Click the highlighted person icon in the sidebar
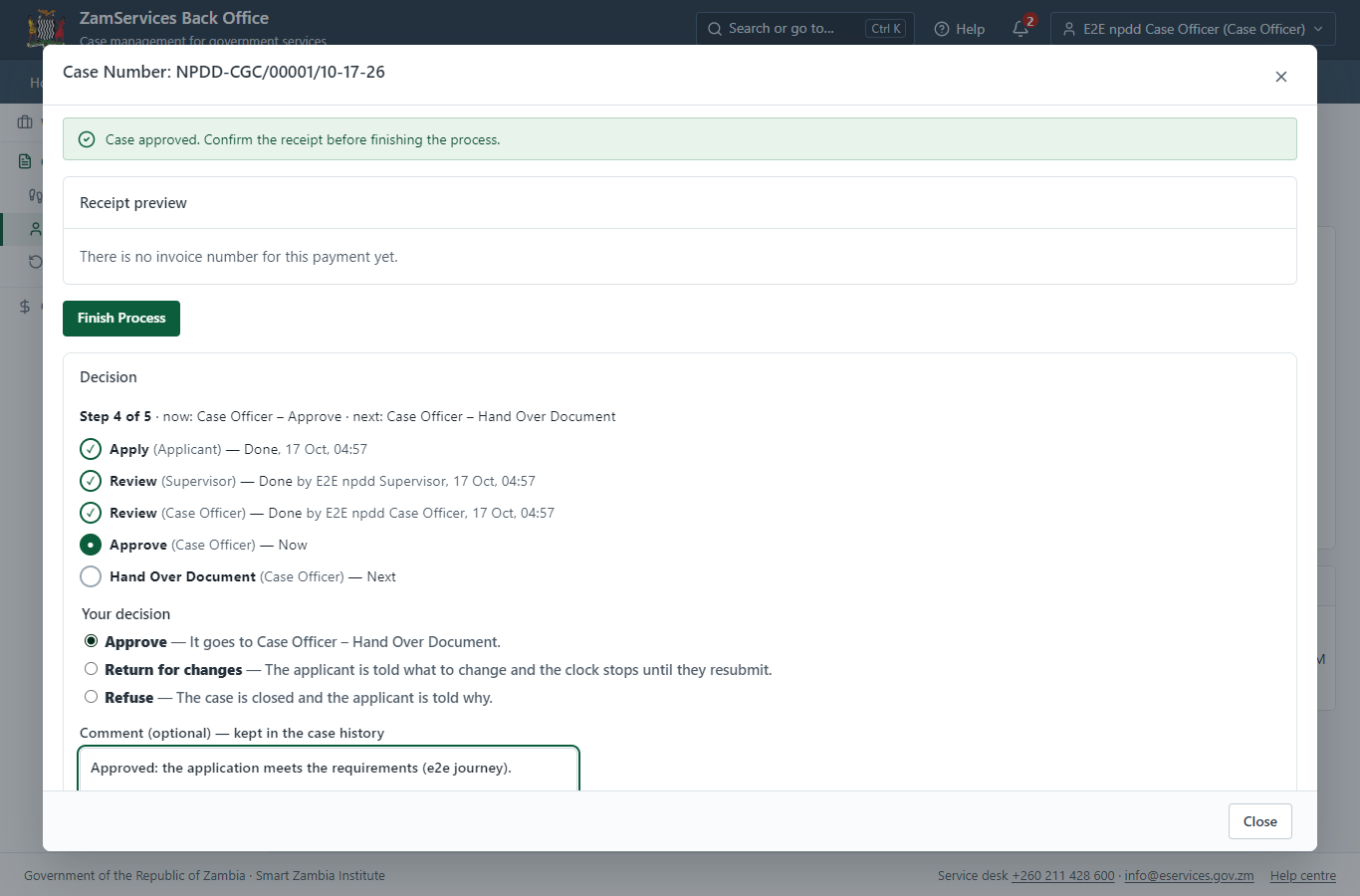This screenshot has width=1360, height=896. click(35, 229)
